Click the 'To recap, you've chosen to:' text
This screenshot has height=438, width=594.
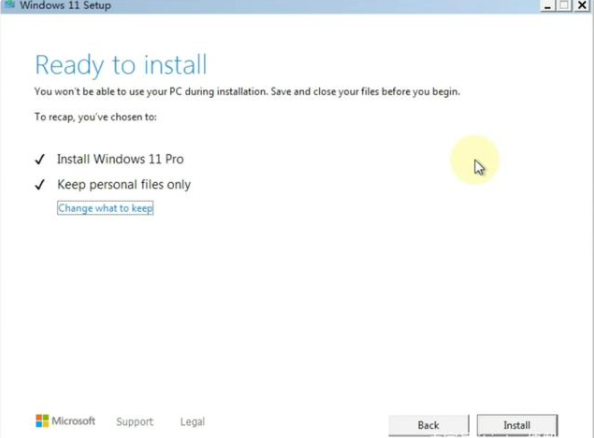95,117
